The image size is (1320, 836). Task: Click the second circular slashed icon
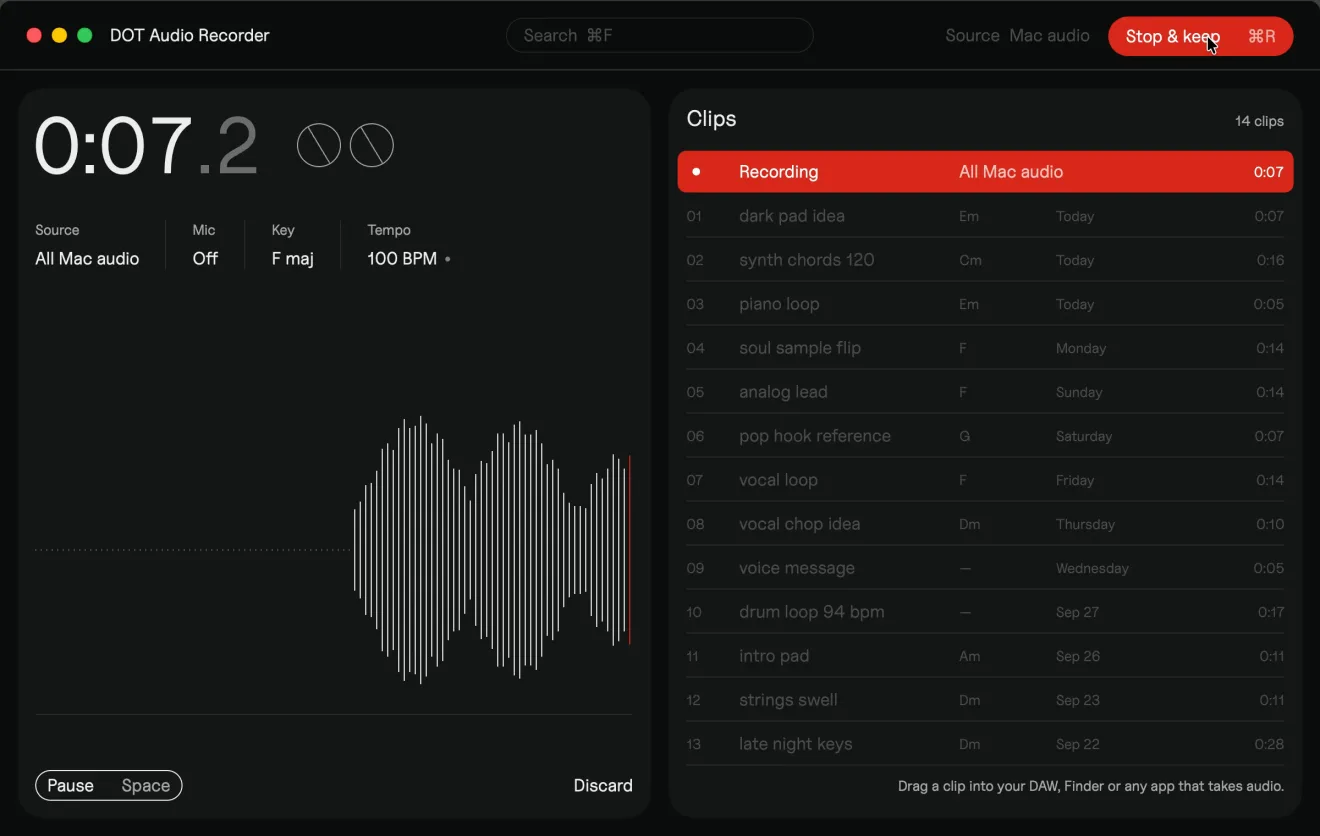tap(372, 146)
